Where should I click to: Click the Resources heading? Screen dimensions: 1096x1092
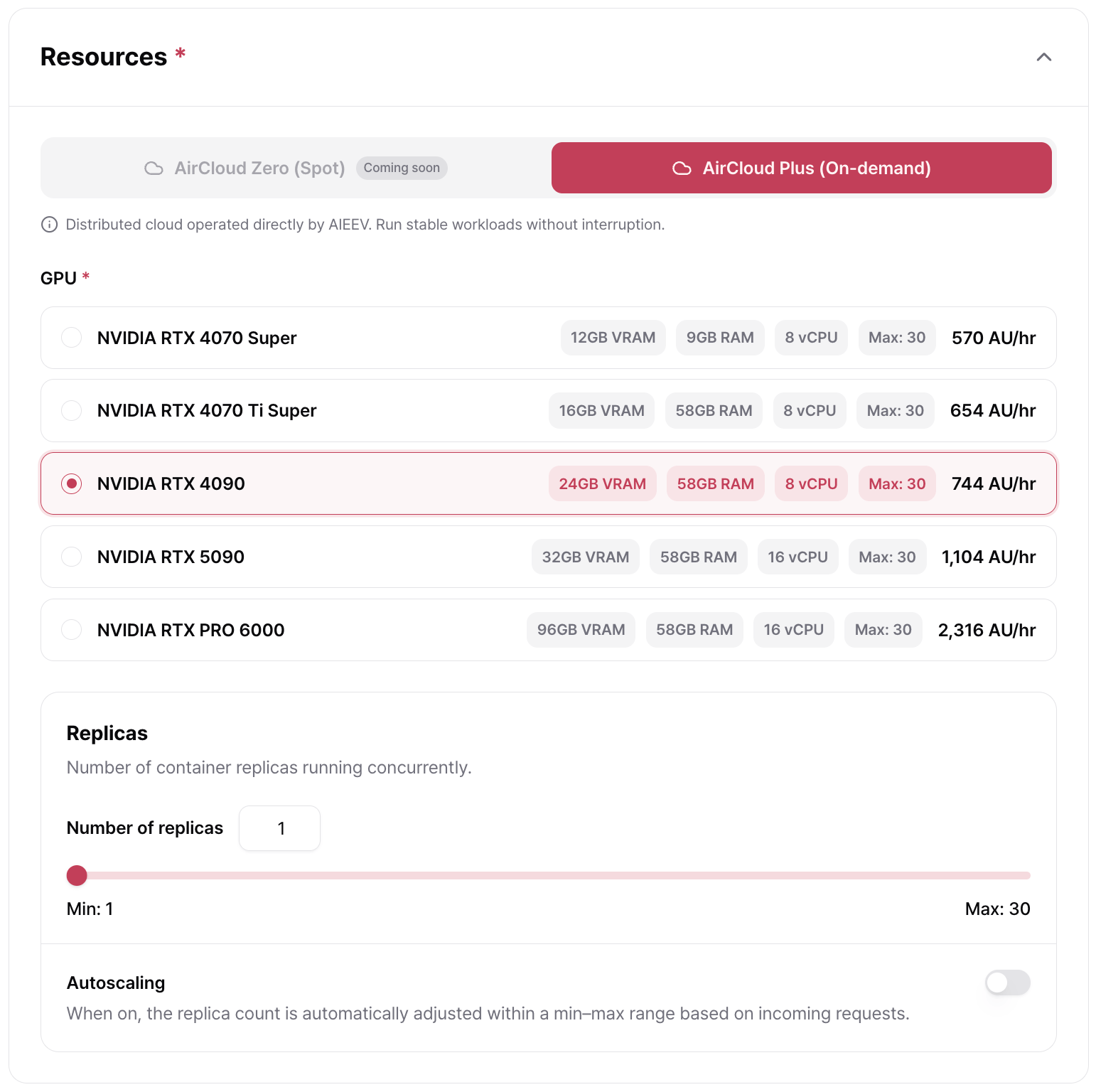[x=104, y=57]
